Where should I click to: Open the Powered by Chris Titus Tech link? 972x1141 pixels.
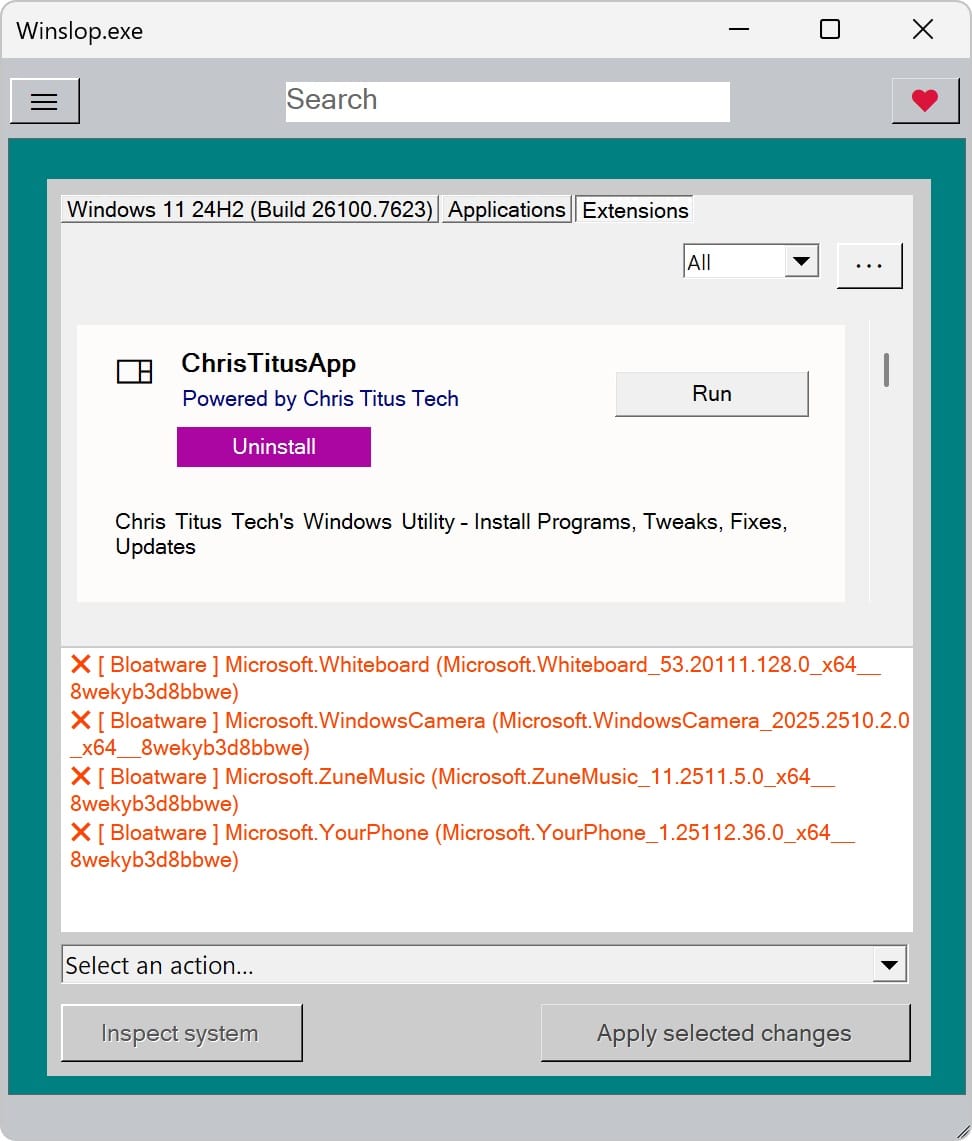(320, 399)
